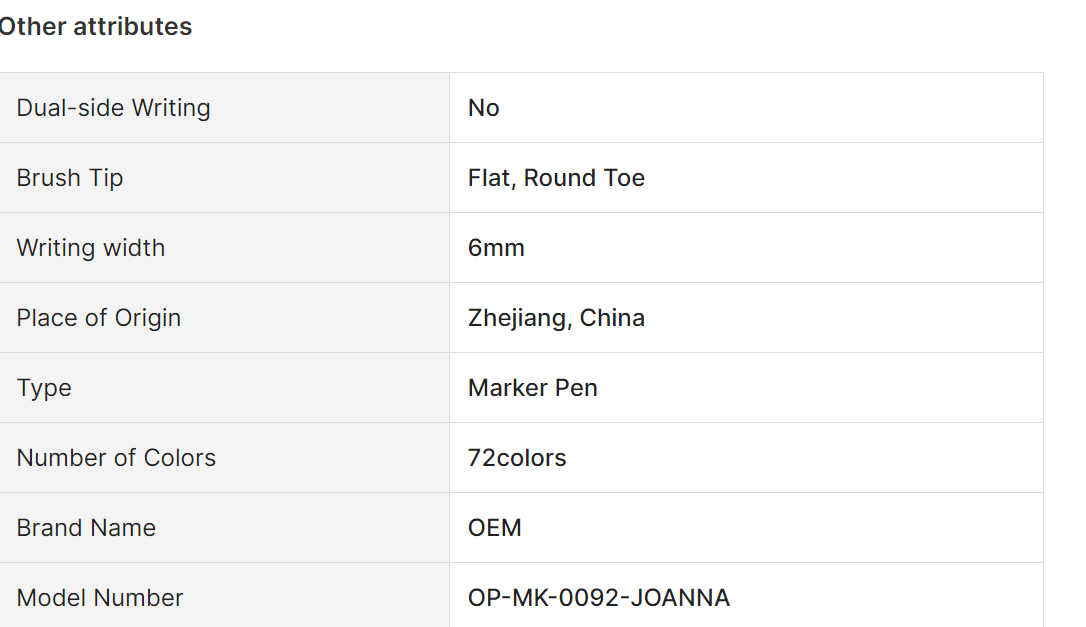1086x627 pixels.
Task: Click the "OEM" brand value
Action: 495,528
